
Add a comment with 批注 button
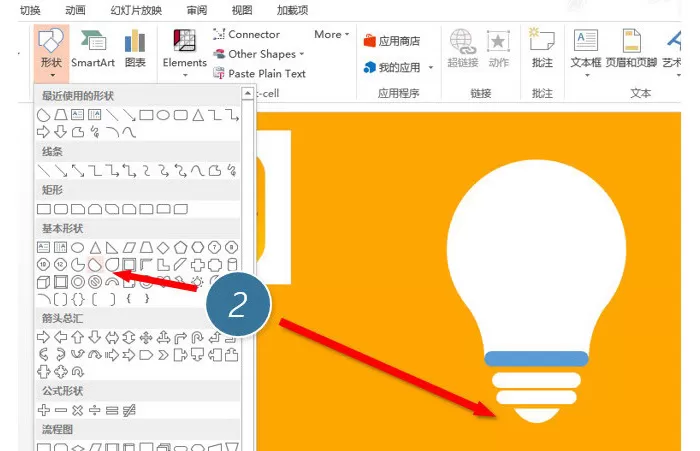coord(542,48)
